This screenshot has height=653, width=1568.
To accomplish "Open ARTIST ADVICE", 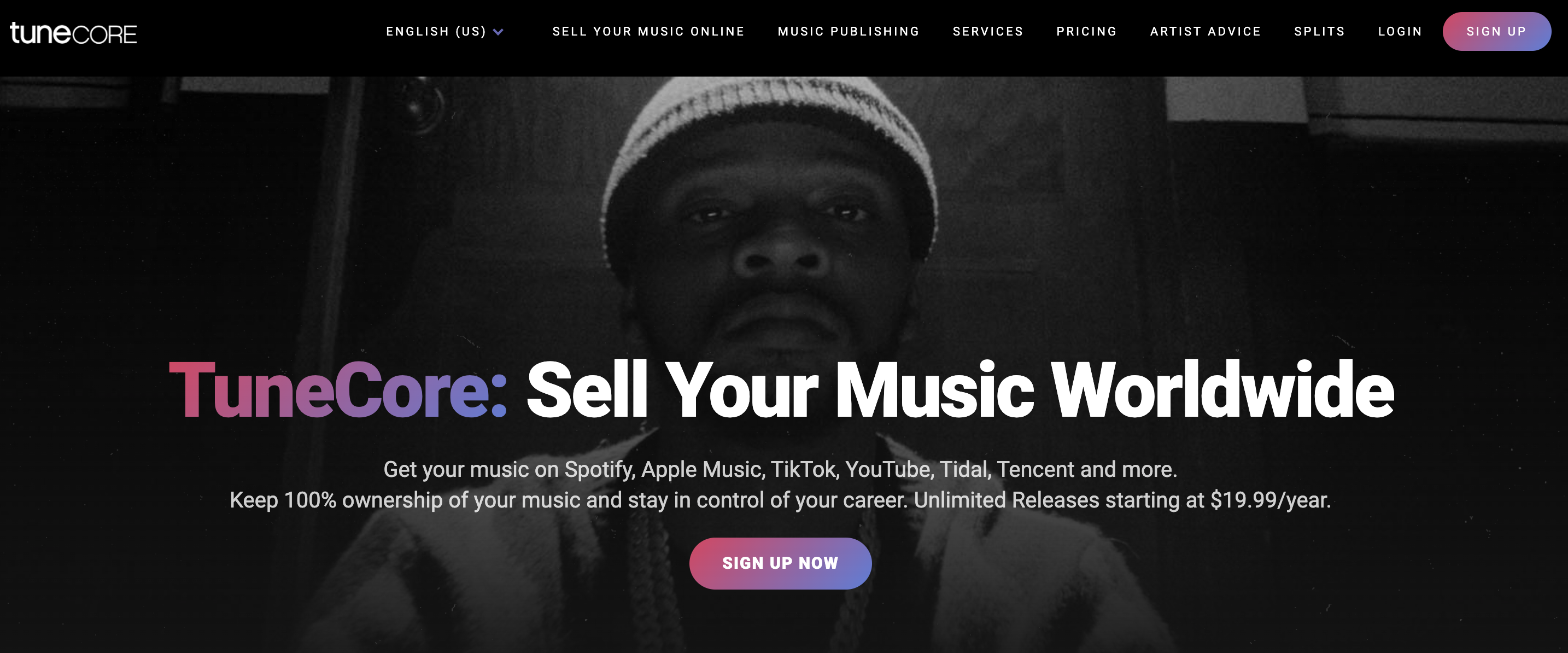I will tap(1204, 32).
